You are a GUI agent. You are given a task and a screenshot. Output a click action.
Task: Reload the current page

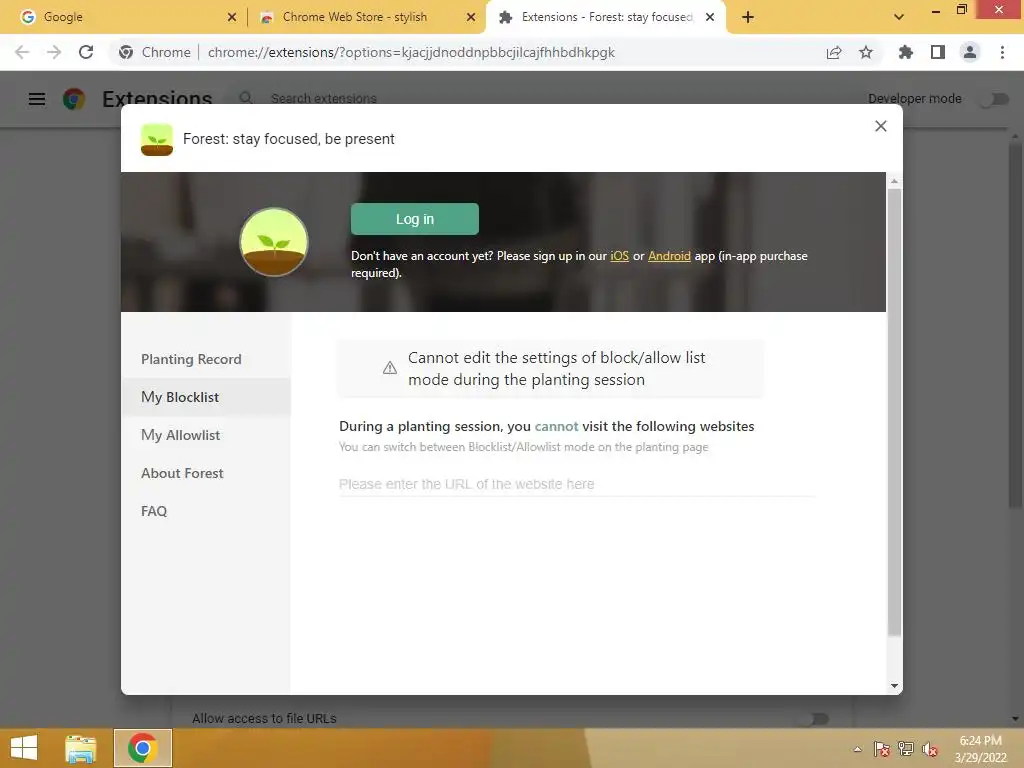pos(86,52)
